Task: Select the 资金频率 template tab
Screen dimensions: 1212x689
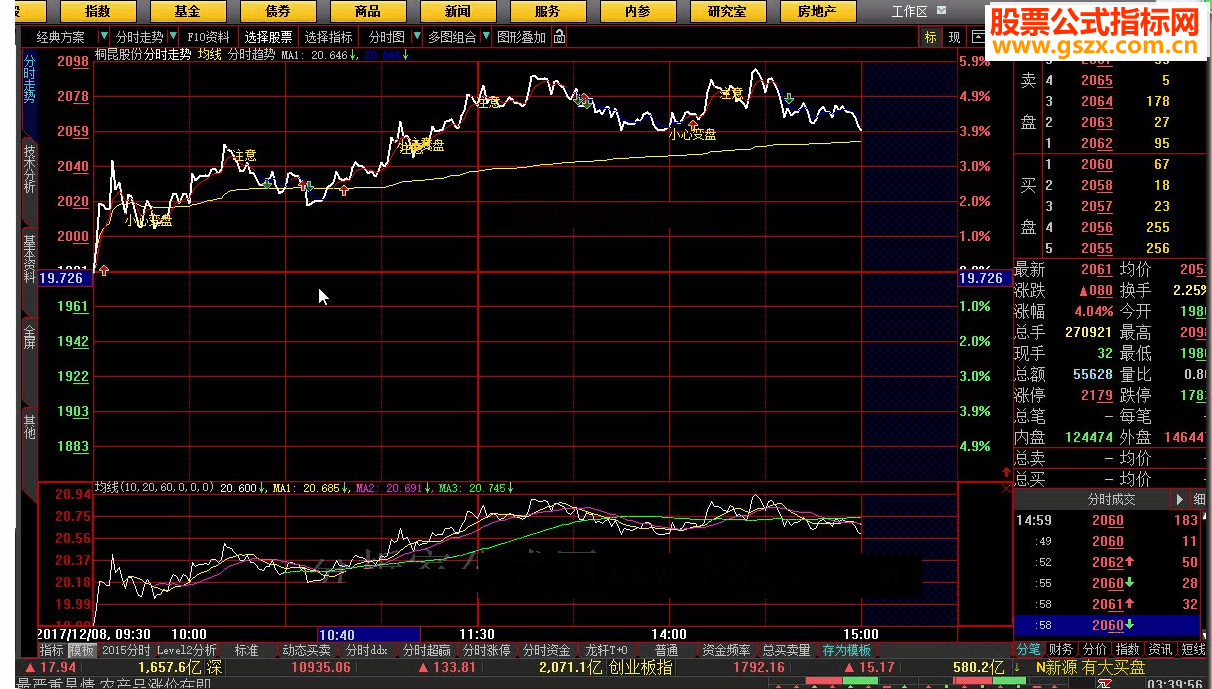Action: click(x=727, y=650)
